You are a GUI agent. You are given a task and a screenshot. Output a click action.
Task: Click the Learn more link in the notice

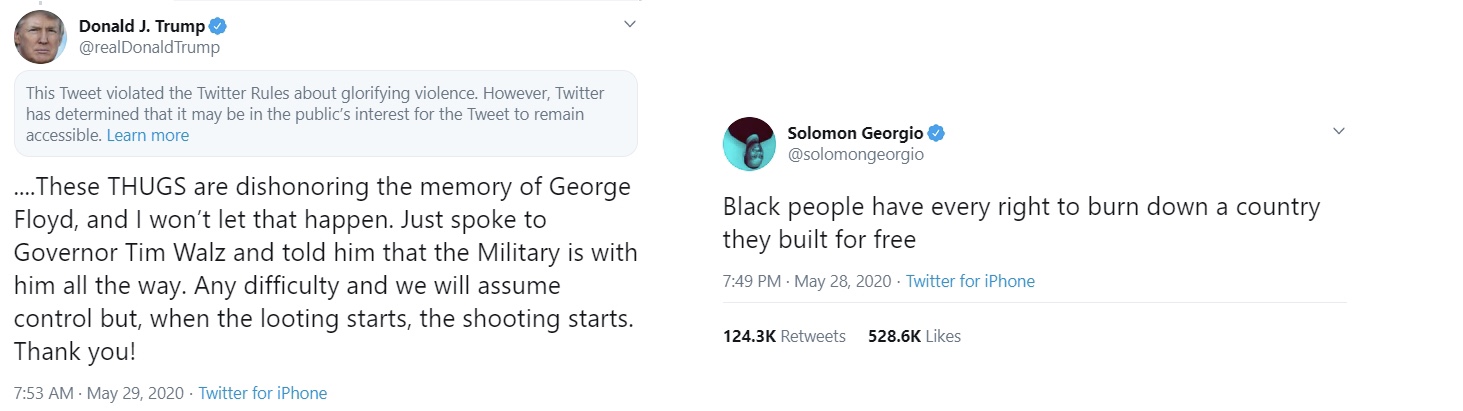click(x=148, y=135)
